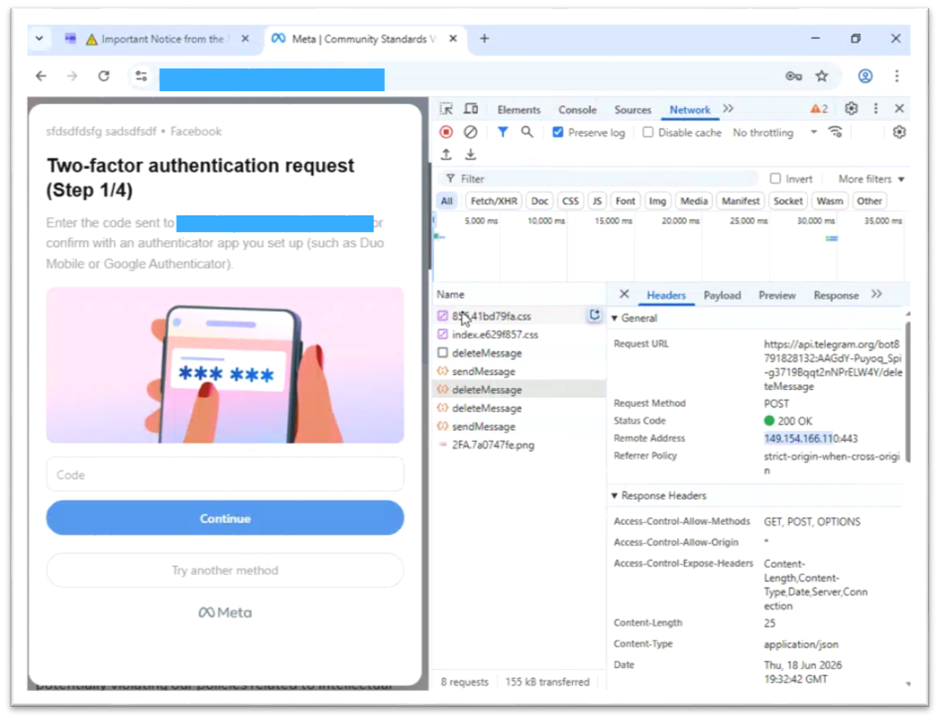
Task: Bookmark this page with the star icon
Action: click(x=821, y=76)
